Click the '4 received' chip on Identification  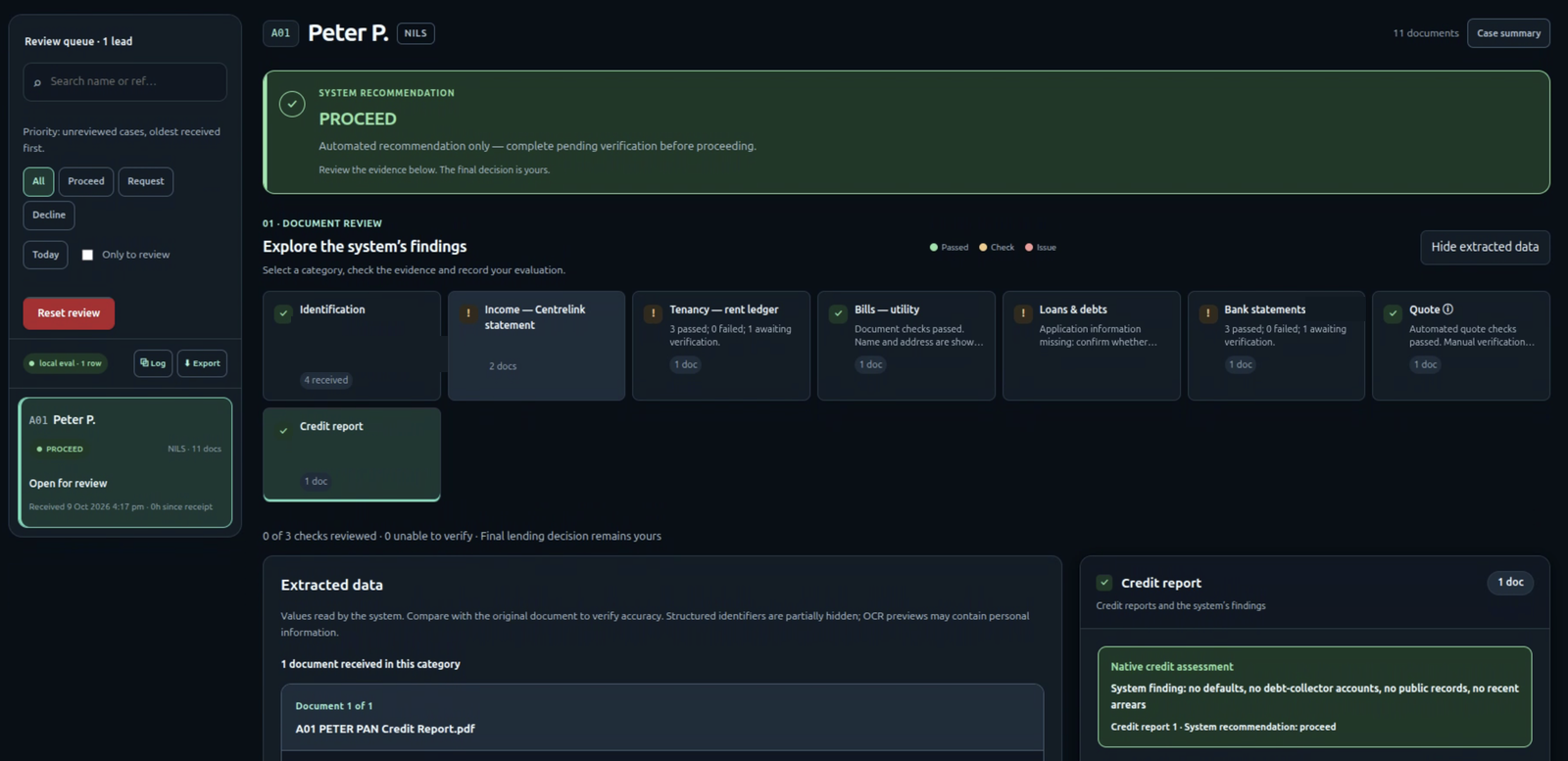coord(326,380)
